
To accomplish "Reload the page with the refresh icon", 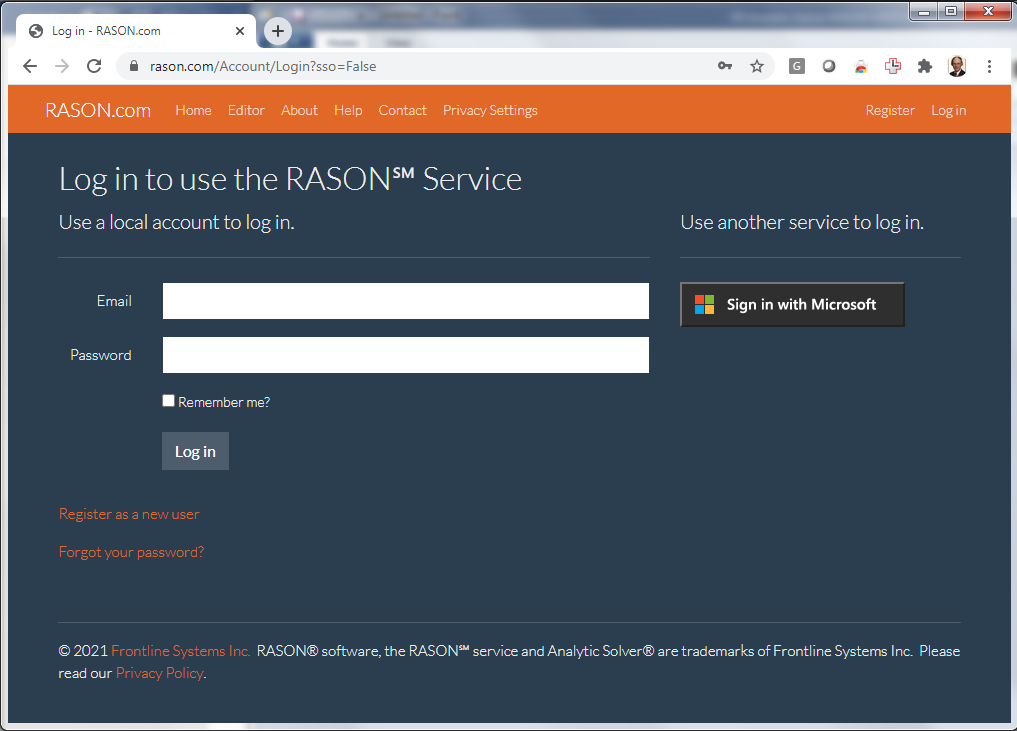I will 94,66.
